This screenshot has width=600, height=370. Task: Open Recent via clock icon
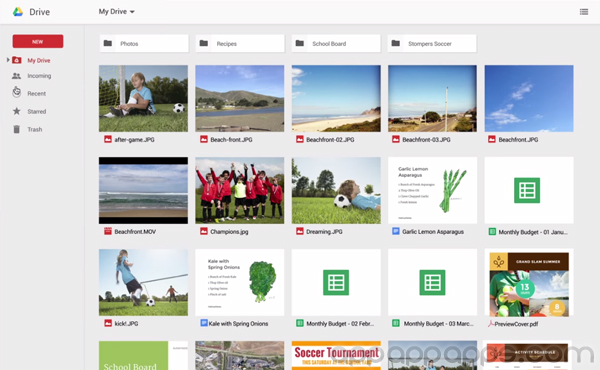(16, 93)
